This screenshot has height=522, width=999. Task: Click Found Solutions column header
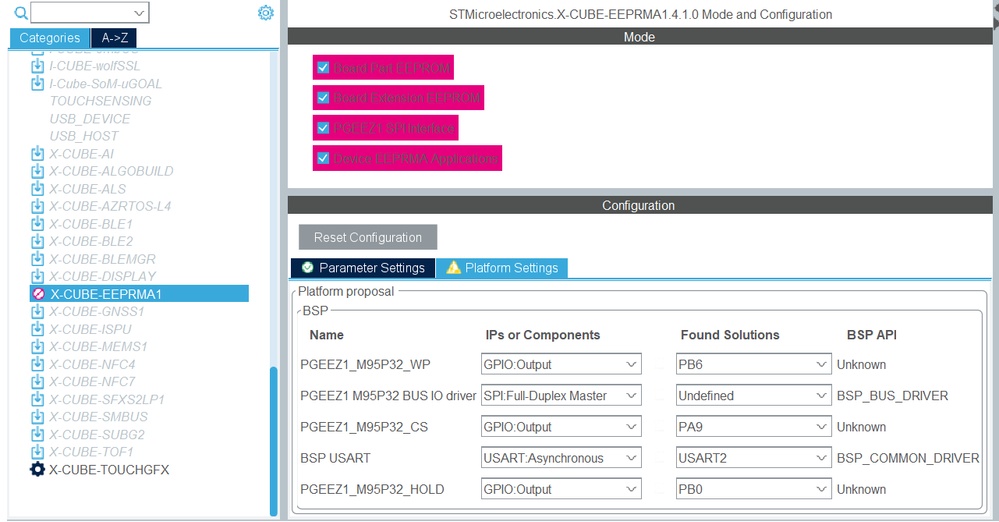coord(729,335)
